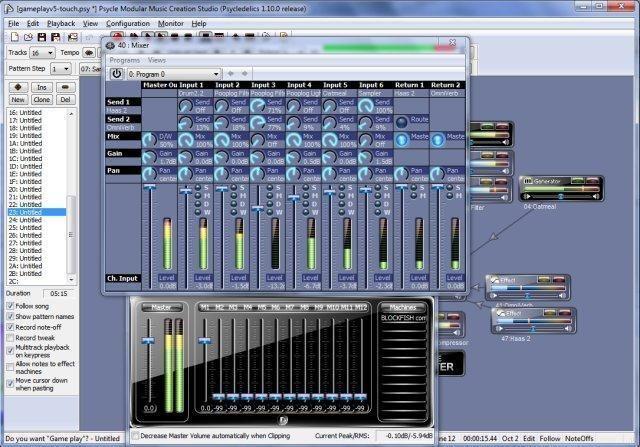Click the speaker icon on 04:Oatmeal generator
640x447 pixels.
(596, 197)
